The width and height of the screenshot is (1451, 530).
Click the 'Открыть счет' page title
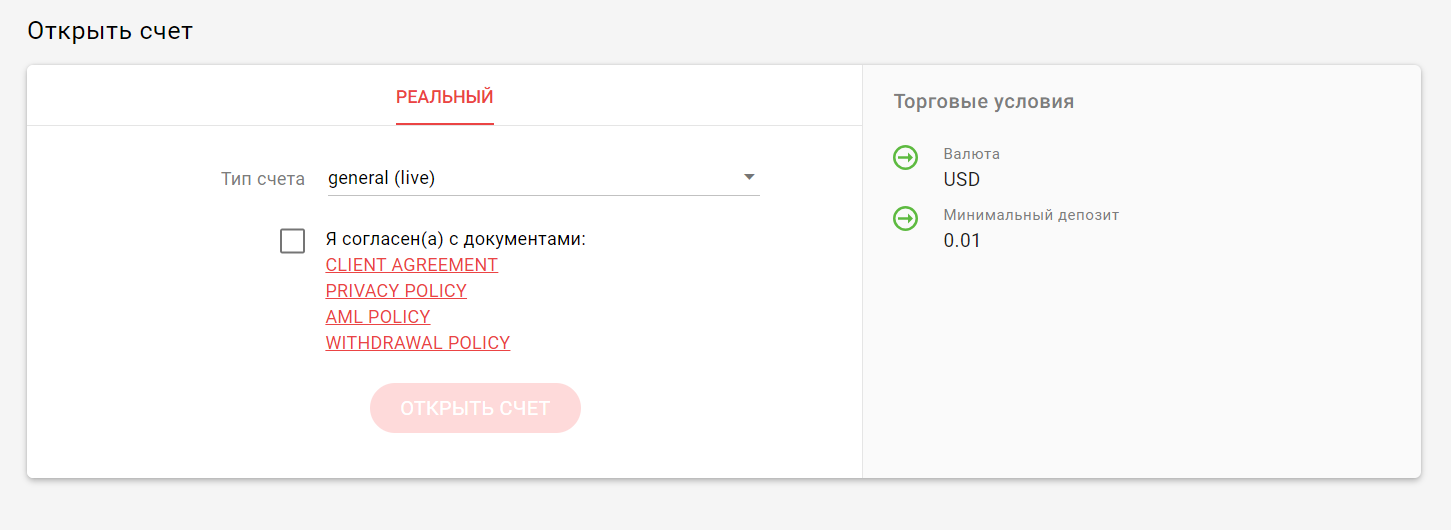pos(110,31)
